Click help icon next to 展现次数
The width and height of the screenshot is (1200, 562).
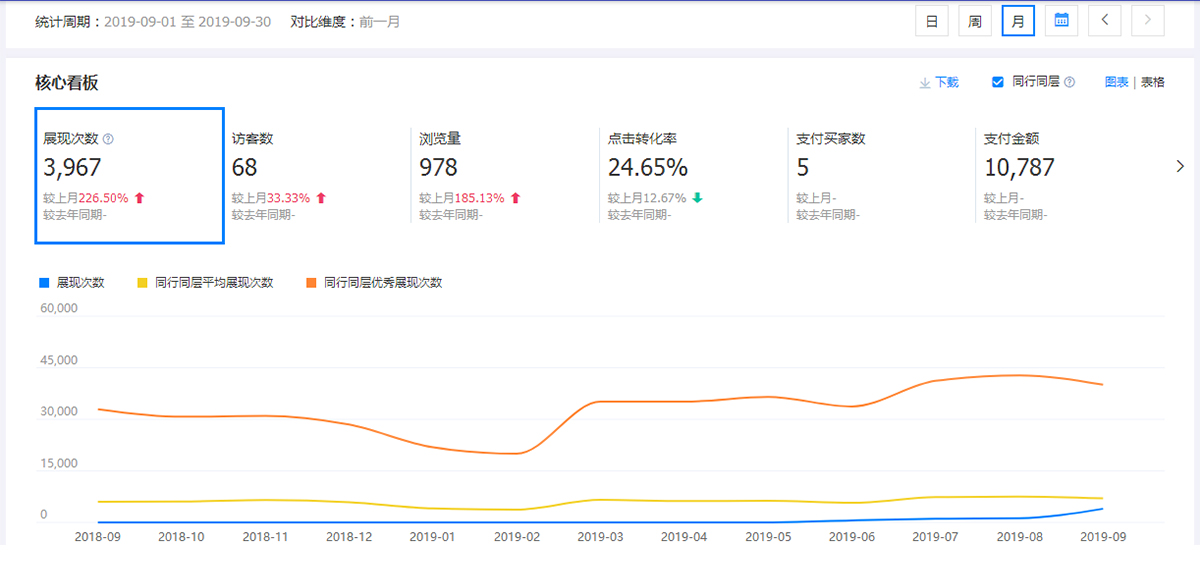click(108, 140)
